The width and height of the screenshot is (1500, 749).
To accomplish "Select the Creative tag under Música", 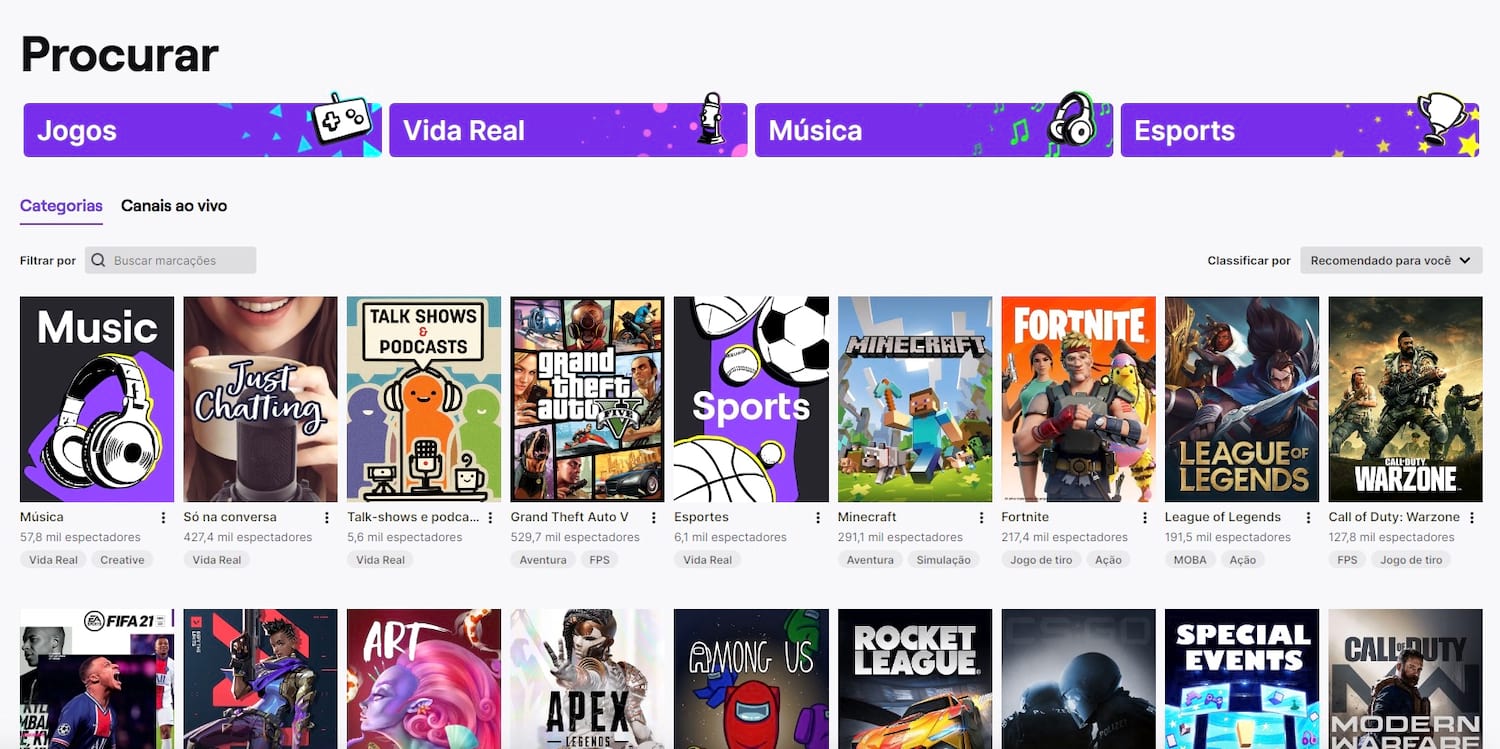I will [122, 560].
